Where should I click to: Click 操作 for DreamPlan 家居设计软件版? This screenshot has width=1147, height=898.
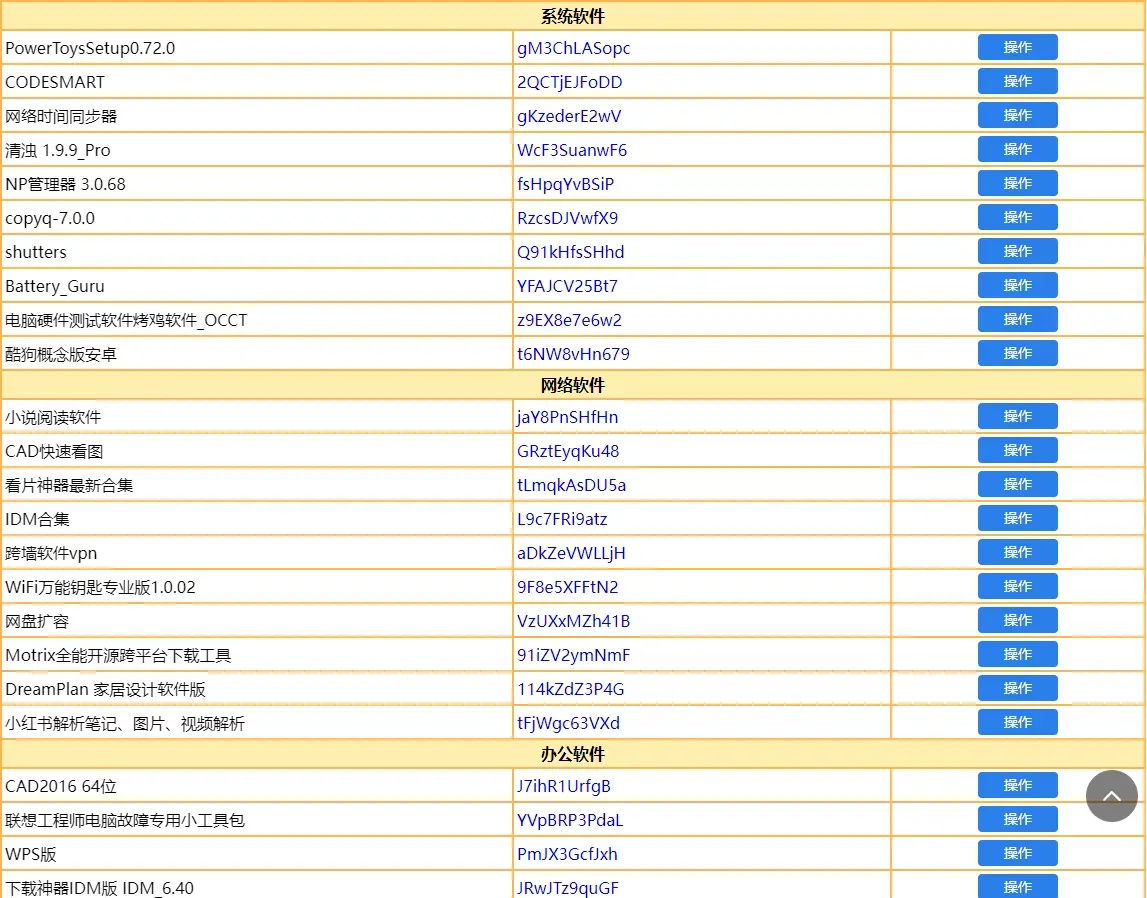click(1017, 689)
